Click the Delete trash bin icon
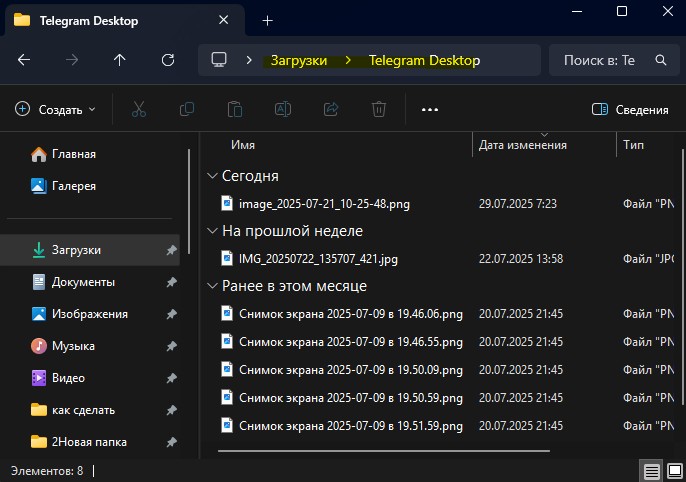686x482 pixels. click(x=379, y=109)
